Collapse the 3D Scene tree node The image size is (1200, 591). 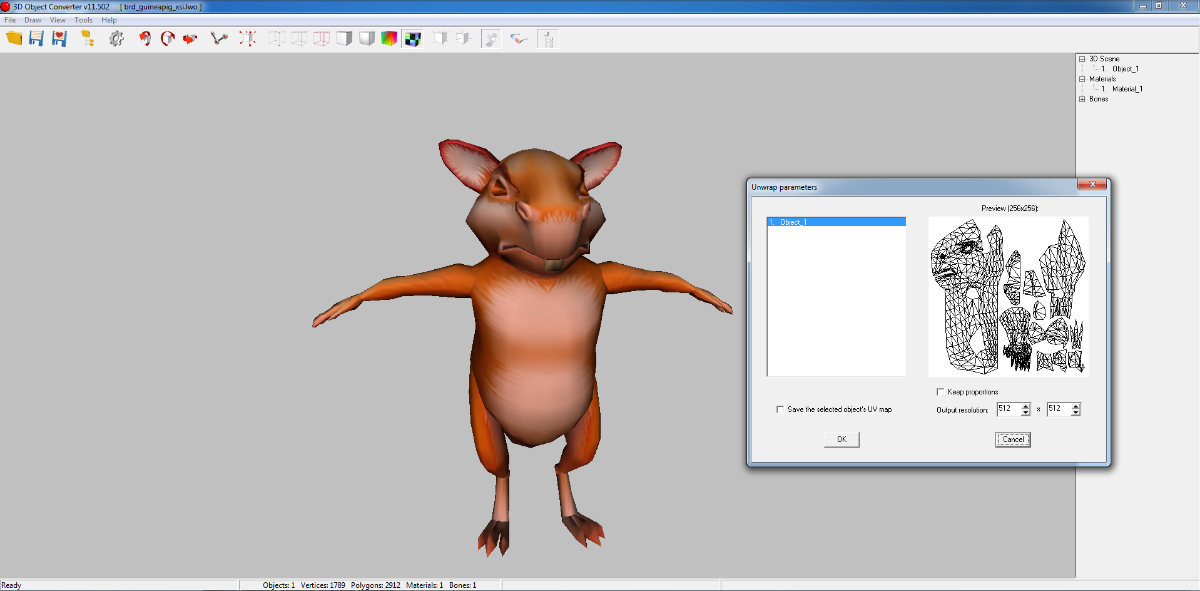1082,59
